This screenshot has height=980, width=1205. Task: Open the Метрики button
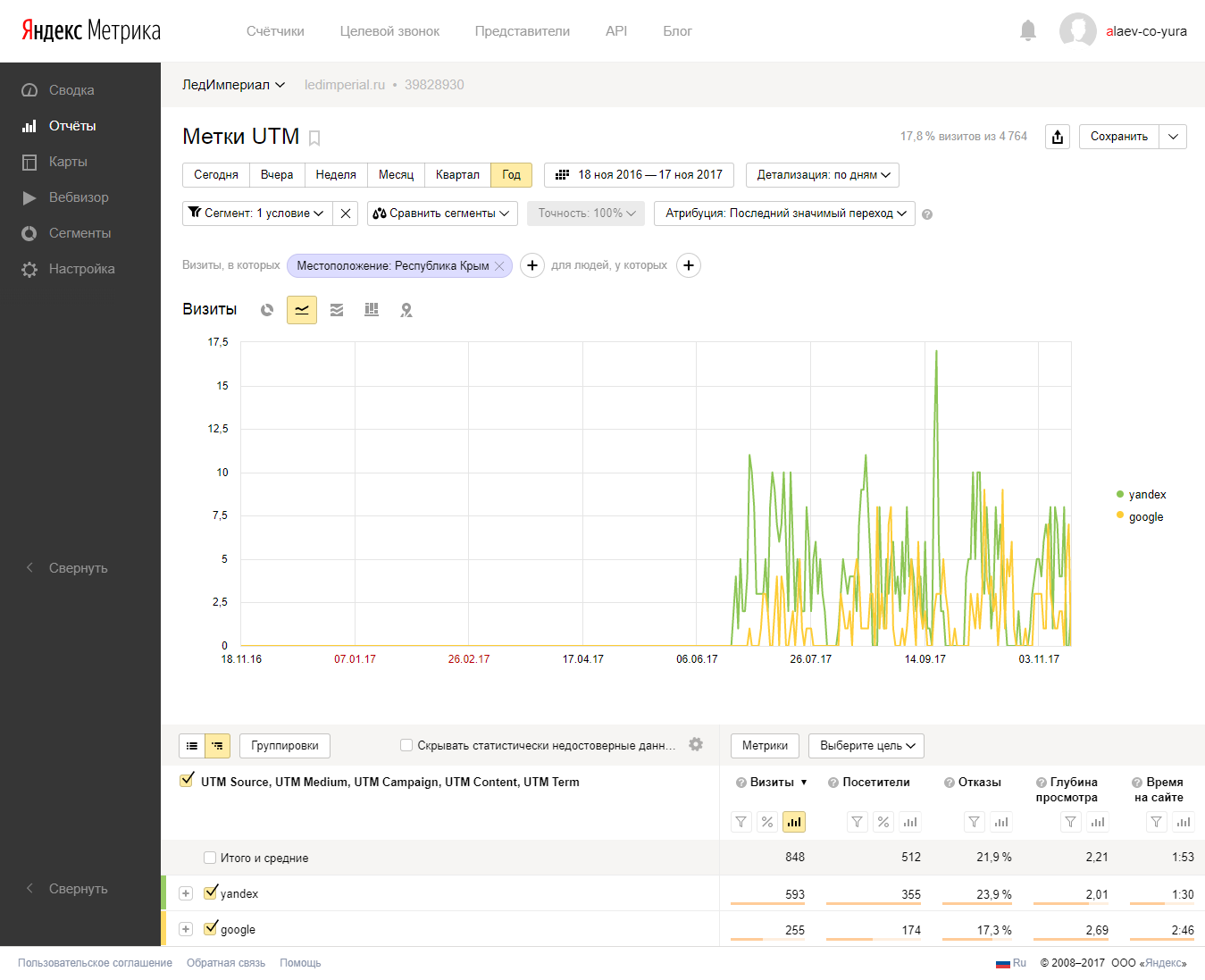(765, 746)
